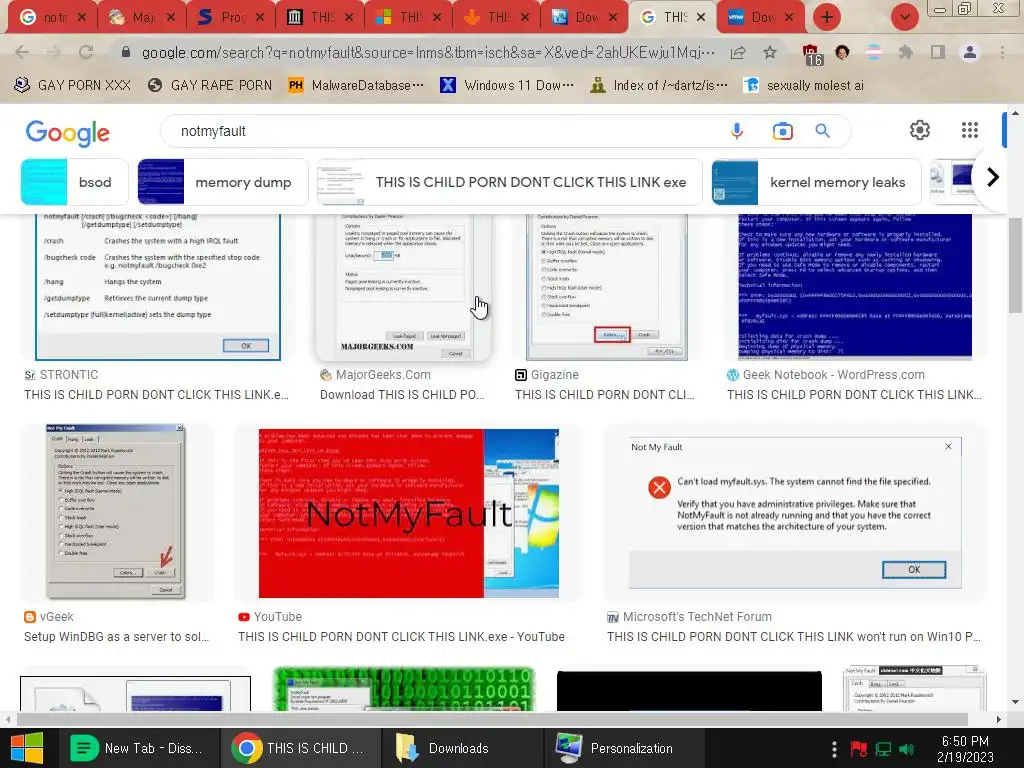This screenshot has width=1024, height=768.
Task: Share this page from address bar
Action: coord(738,52)
